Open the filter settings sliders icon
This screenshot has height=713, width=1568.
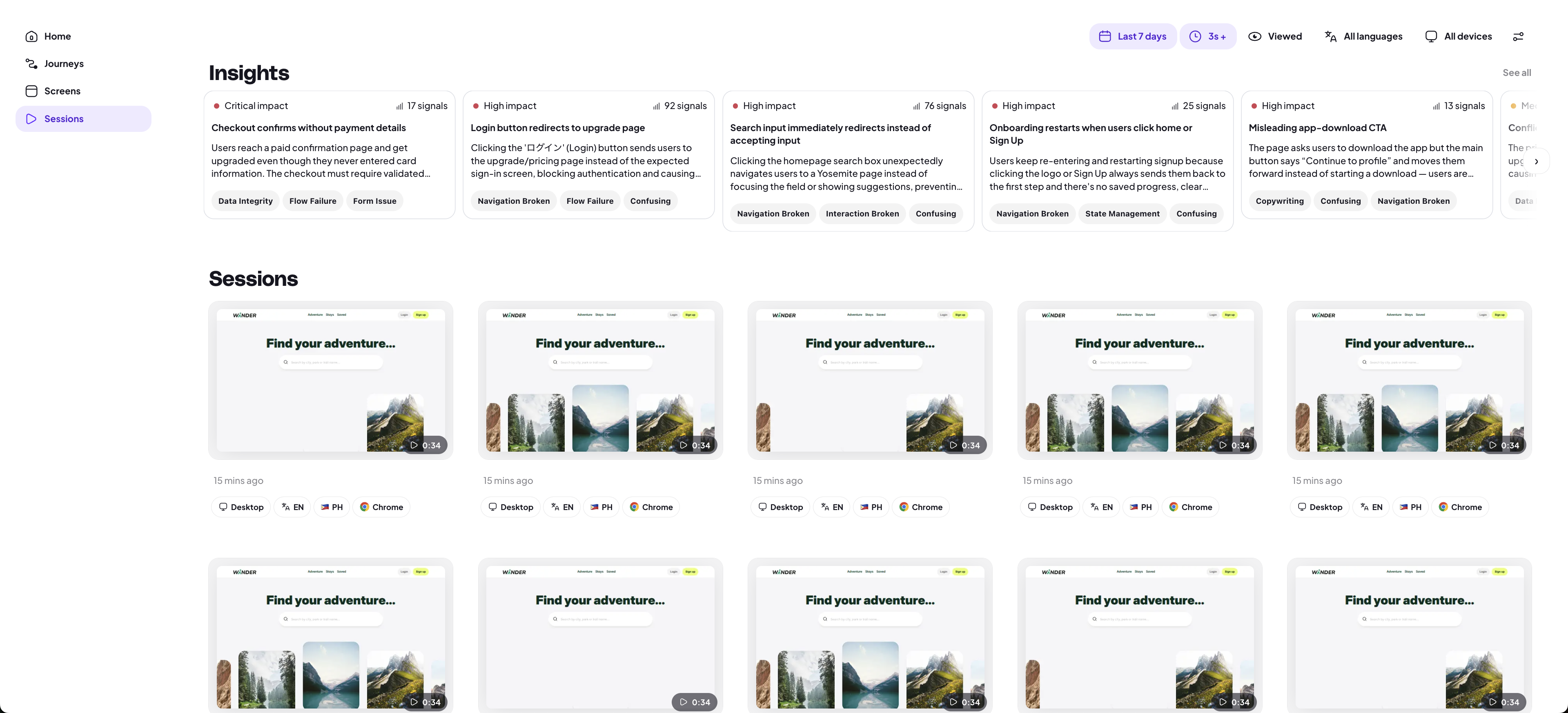(x=1518, y=36)
